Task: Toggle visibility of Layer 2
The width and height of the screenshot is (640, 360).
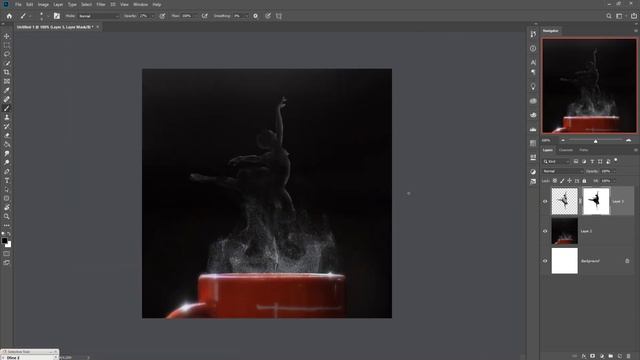Action: [x=545, y=231]
